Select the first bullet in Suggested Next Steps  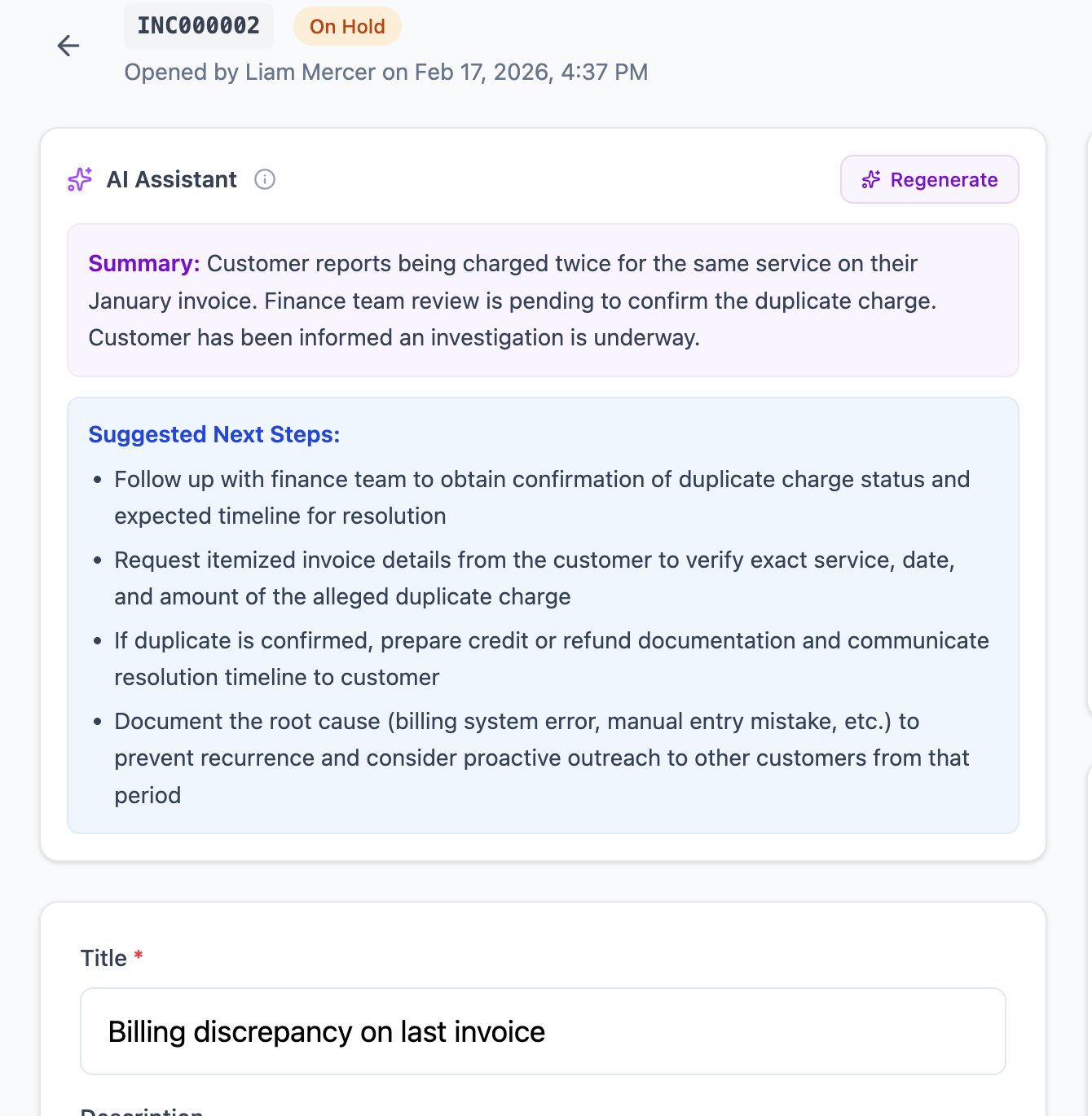click(x=542, y=497)
